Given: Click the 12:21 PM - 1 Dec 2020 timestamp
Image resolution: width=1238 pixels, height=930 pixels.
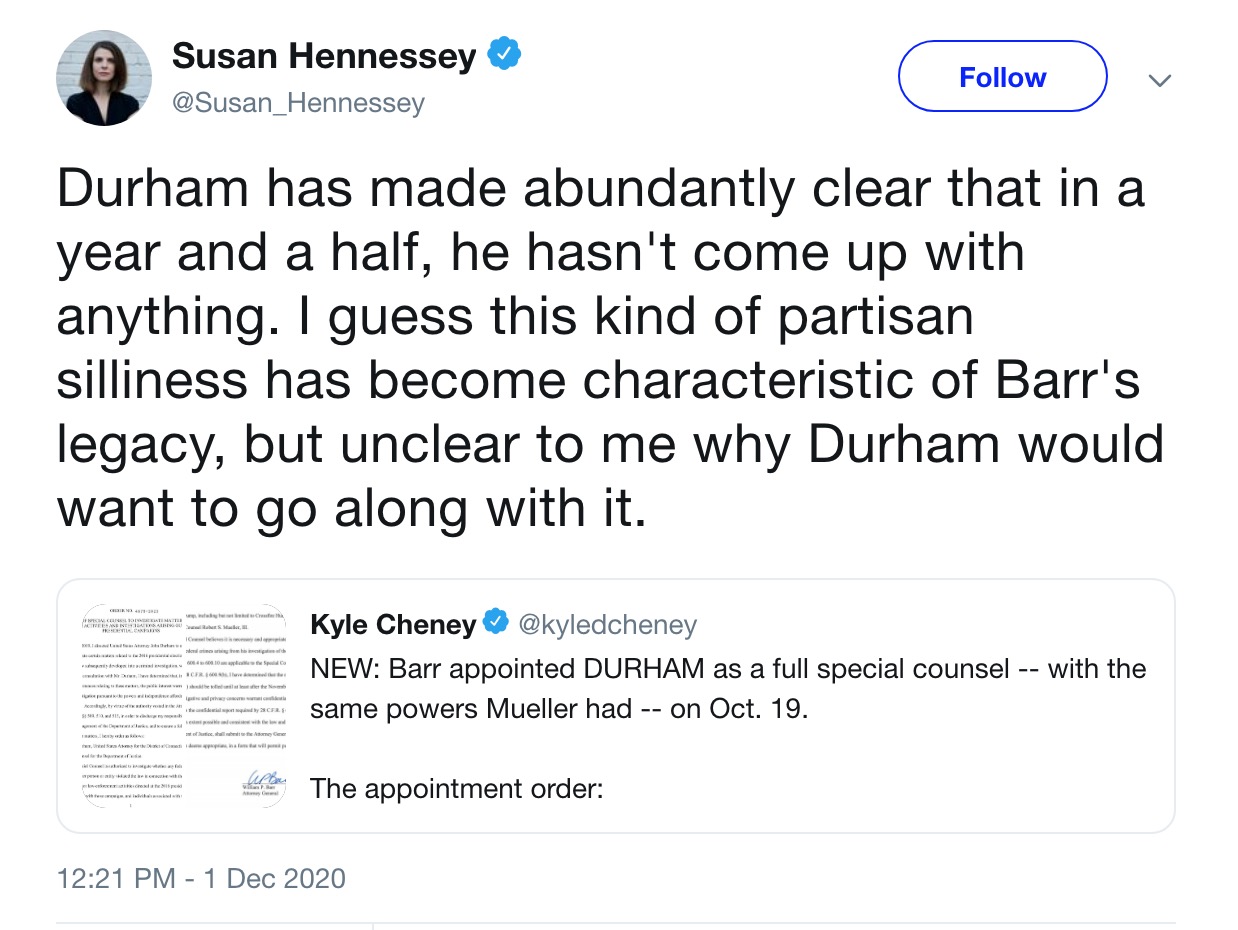Looking at the screenshot, I should (x=201, y=879).
